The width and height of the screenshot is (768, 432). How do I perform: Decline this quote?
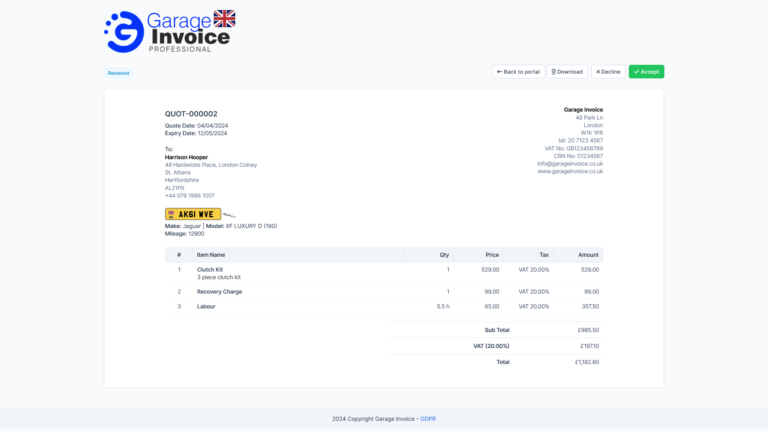[608, 72]
